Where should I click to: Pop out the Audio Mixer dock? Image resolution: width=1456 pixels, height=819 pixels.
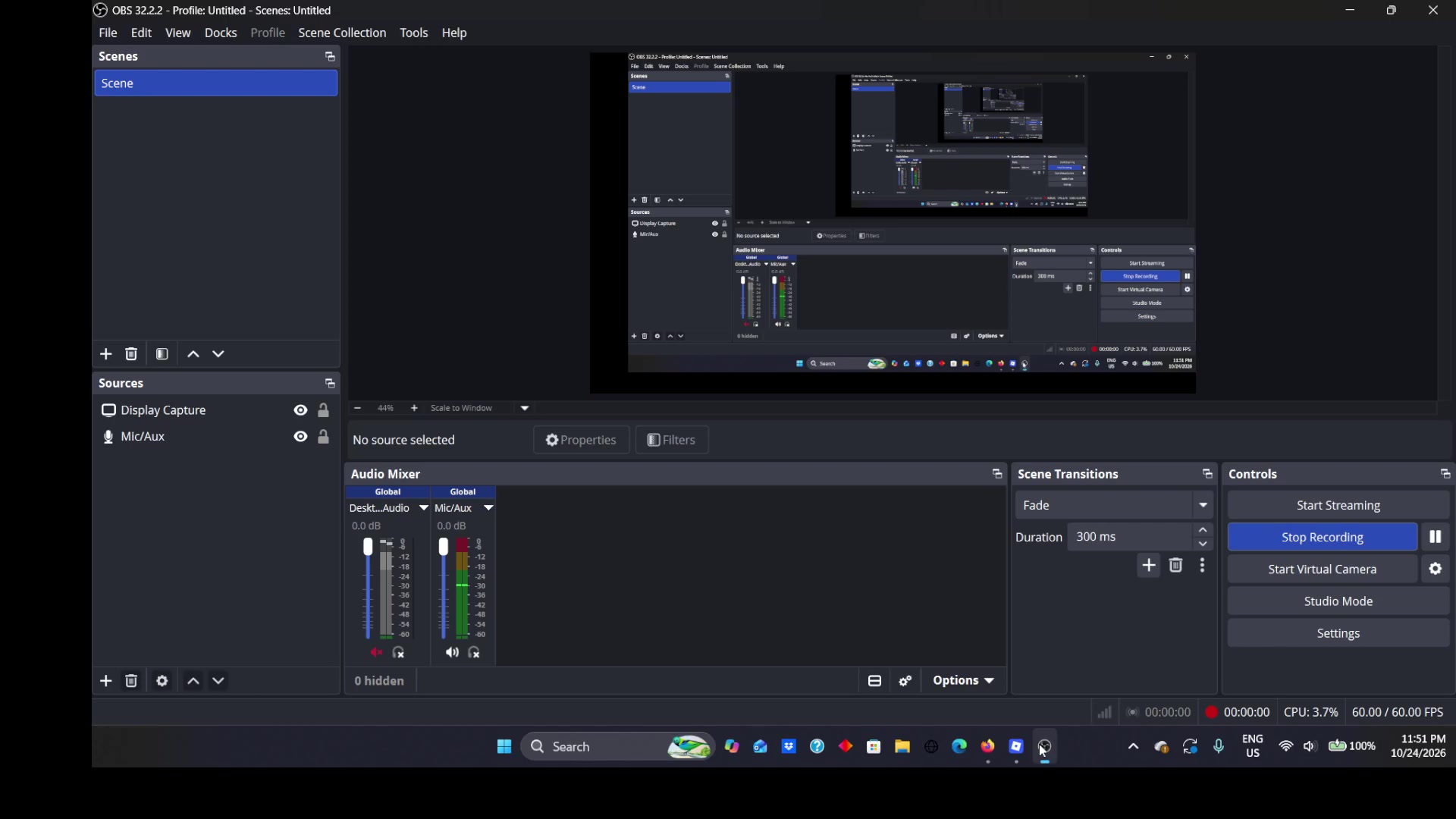pyautogui.click(x=997, y=475)
